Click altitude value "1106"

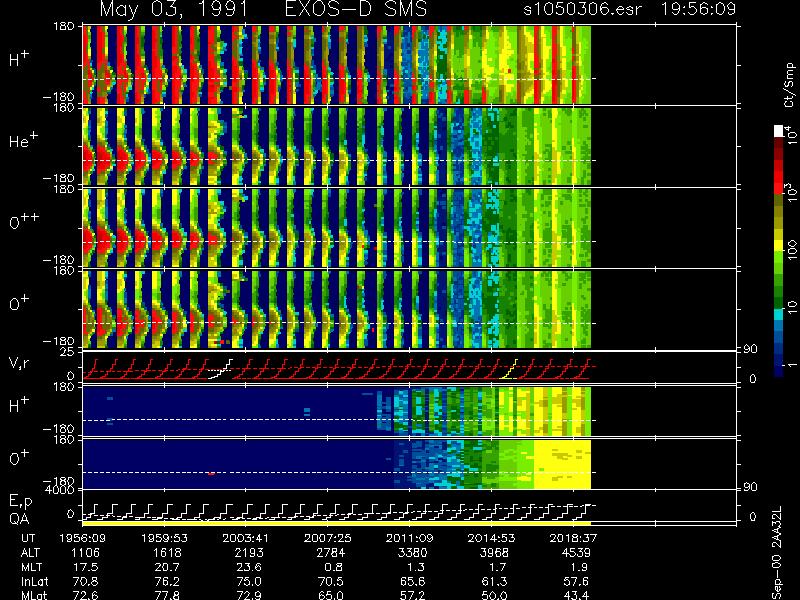[x=86, y=553]
